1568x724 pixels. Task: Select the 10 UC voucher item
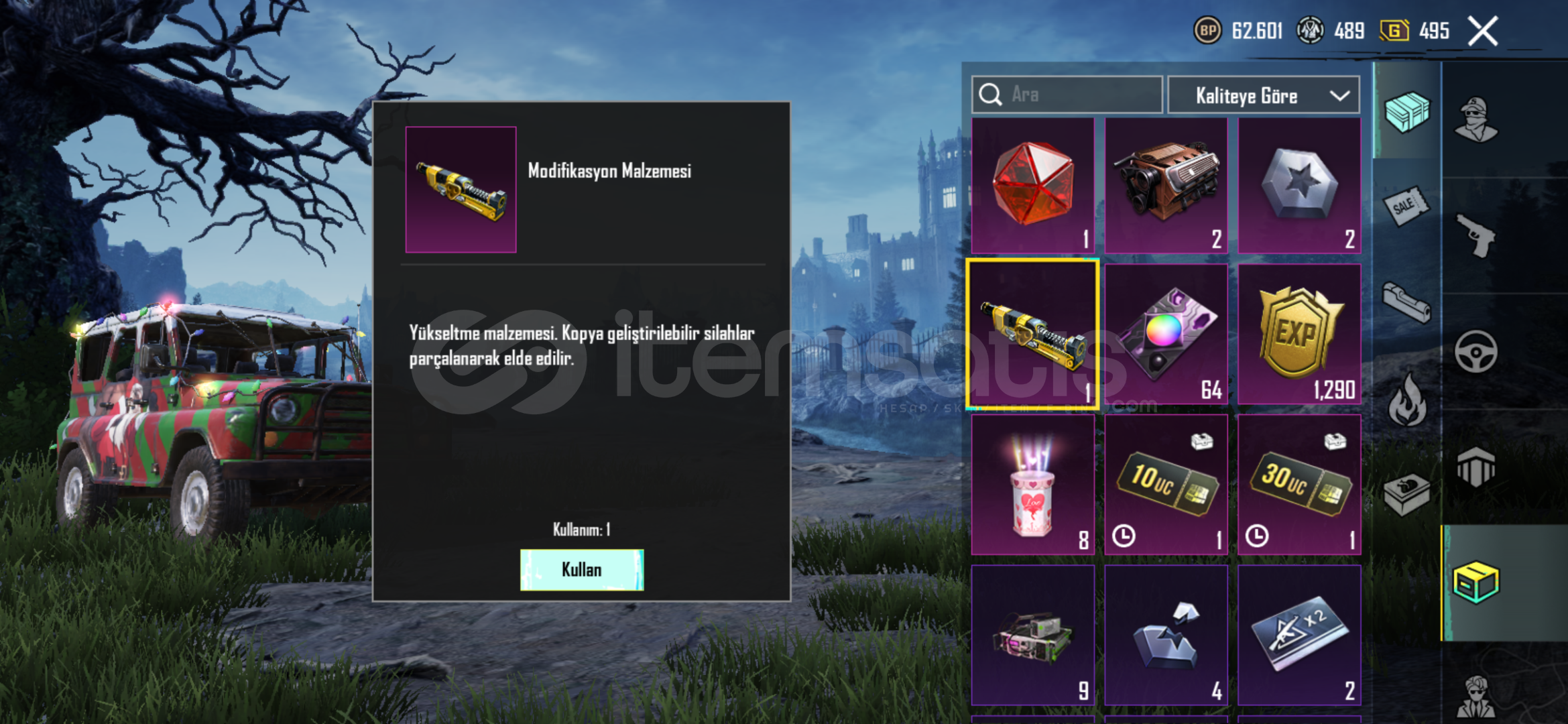point(1166,484)
